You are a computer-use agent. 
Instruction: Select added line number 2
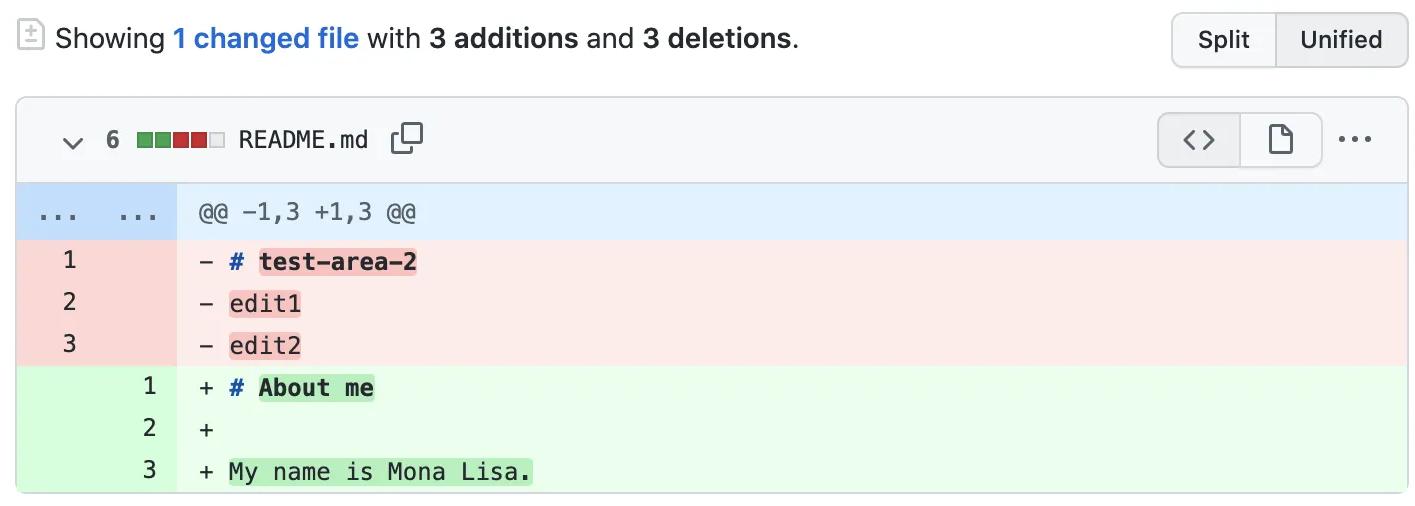[149, 429]
